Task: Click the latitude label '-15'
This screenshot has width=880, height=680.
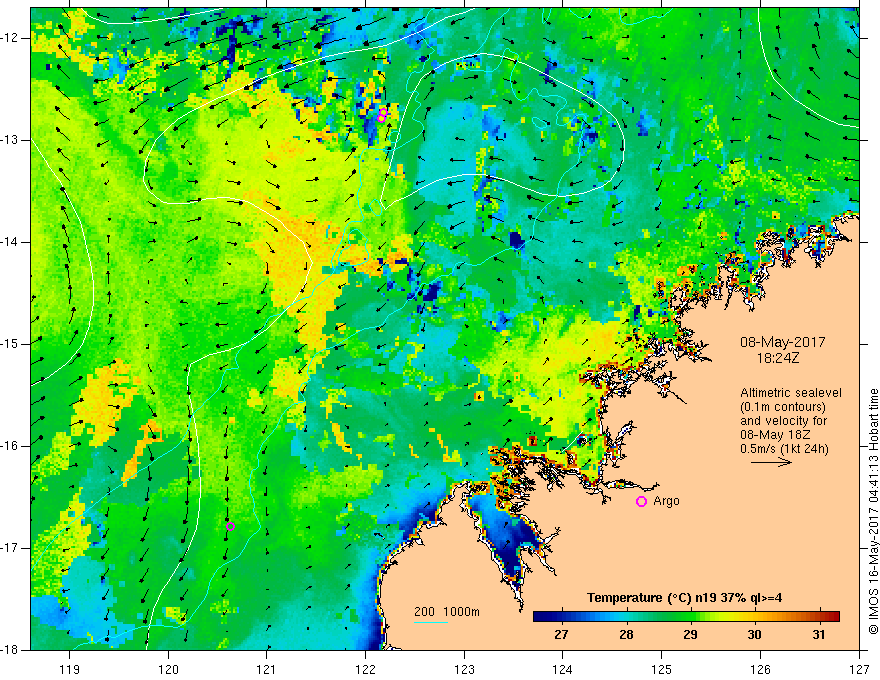Action: tap(10, 344)
